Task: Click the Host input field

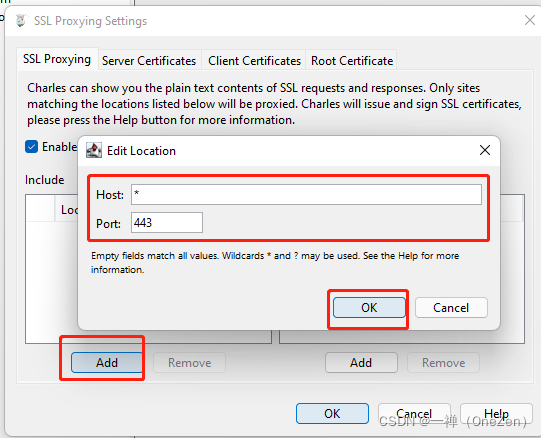Action: tap(306, 194)
